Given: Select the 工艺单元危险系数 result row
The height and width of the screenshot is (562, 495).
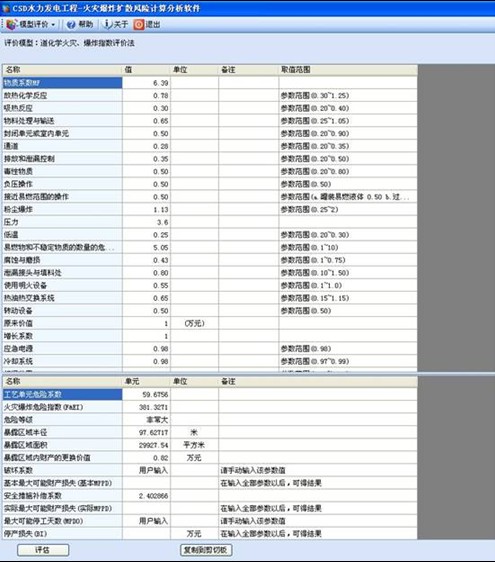Looking at the screenshot, I should tap(210, 395).
